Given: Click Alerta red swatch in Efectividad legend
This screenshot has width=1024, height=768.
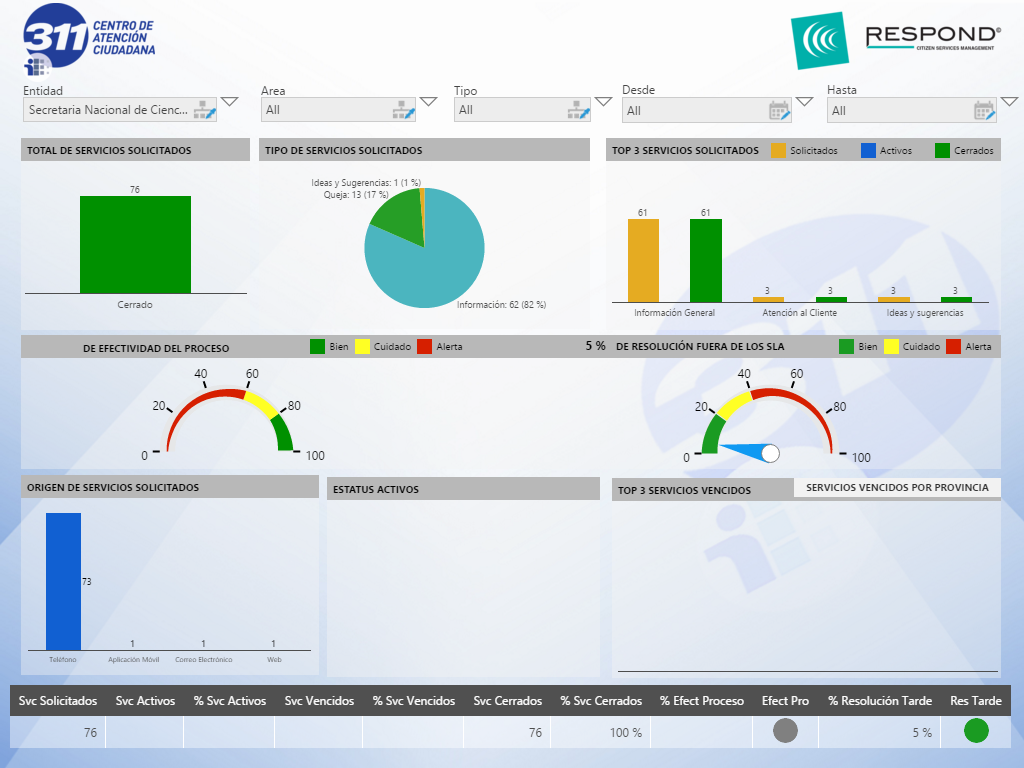Looking at the screenshot, I should 424,346.
